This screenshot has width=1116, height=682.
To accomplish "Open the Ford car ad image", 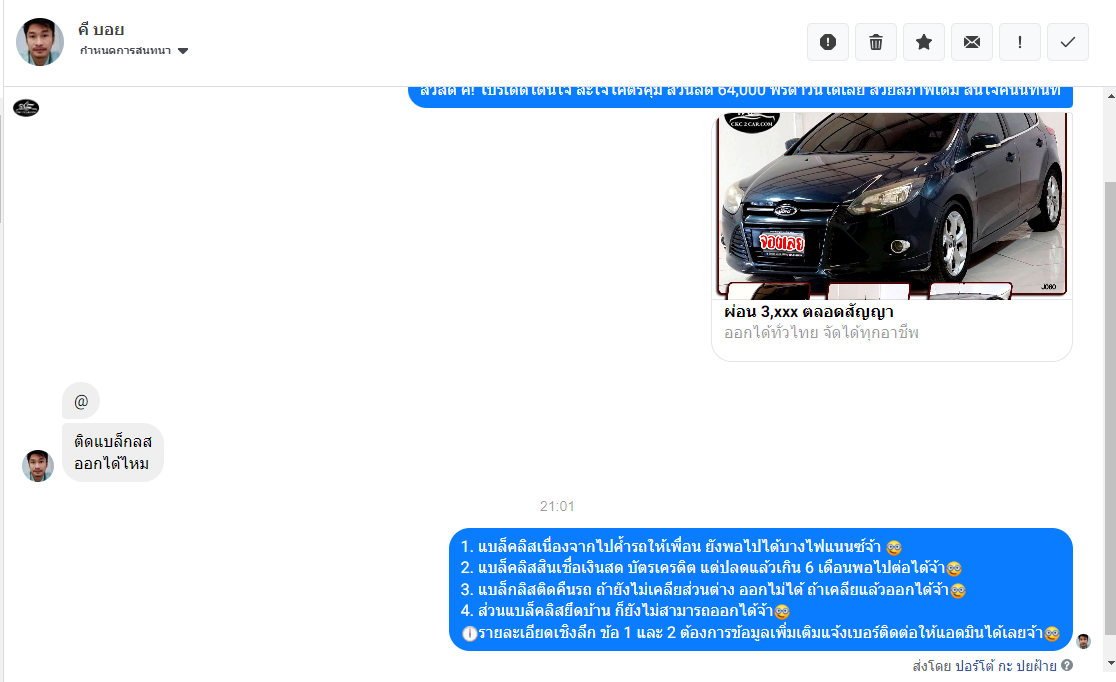I will click(x=892, y=205).
